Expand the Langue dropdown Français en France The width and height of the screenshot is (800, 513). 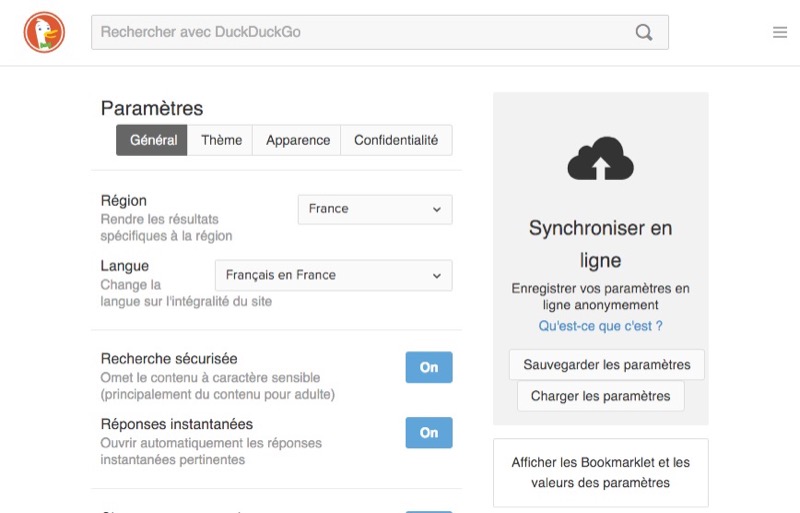(333, 275)
